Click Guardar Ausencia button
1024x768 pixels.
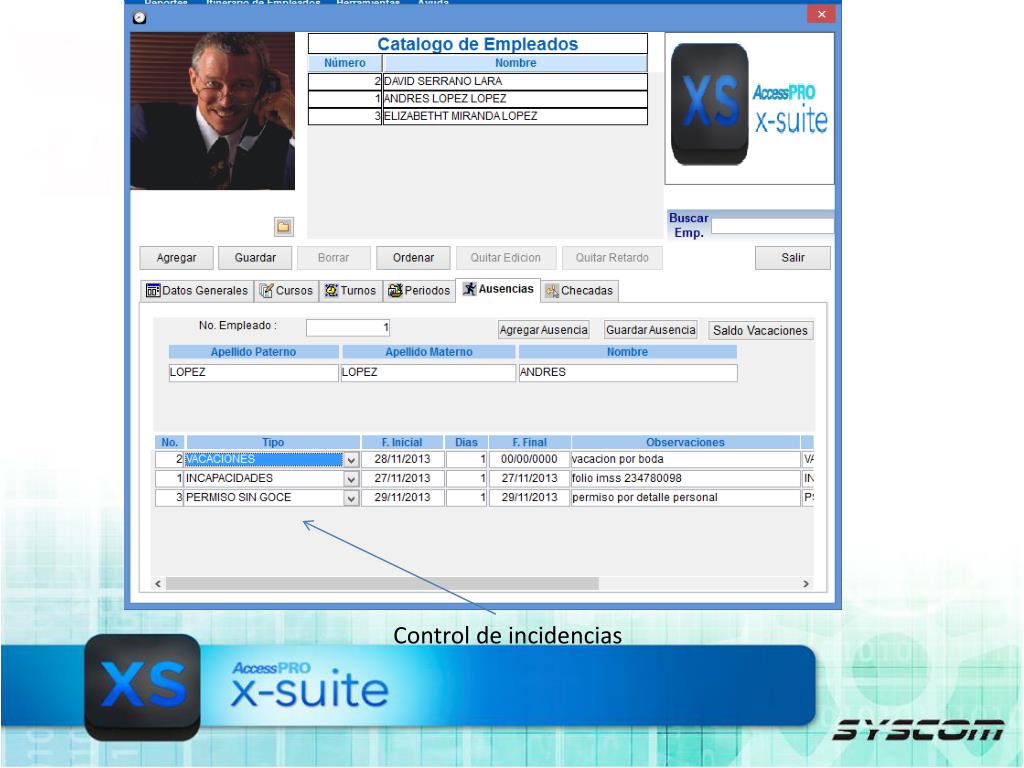[650, 330]
